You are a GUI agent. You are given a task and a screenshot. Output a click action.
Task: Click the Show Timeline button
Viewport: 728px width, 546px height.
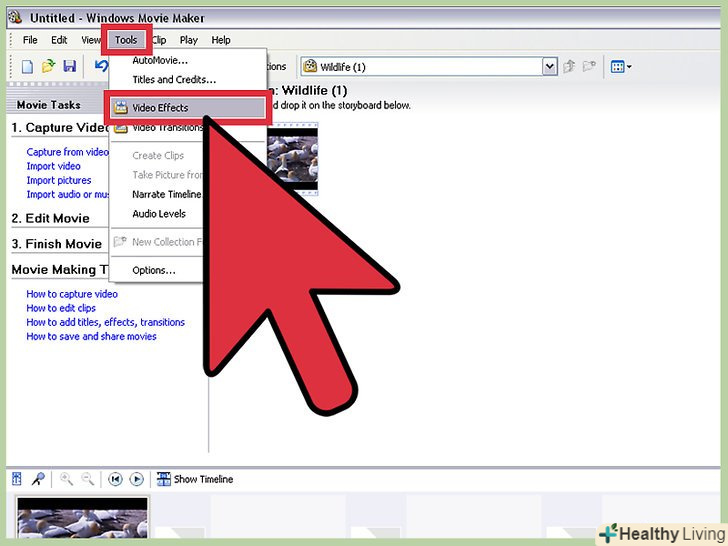click(195, 479)
